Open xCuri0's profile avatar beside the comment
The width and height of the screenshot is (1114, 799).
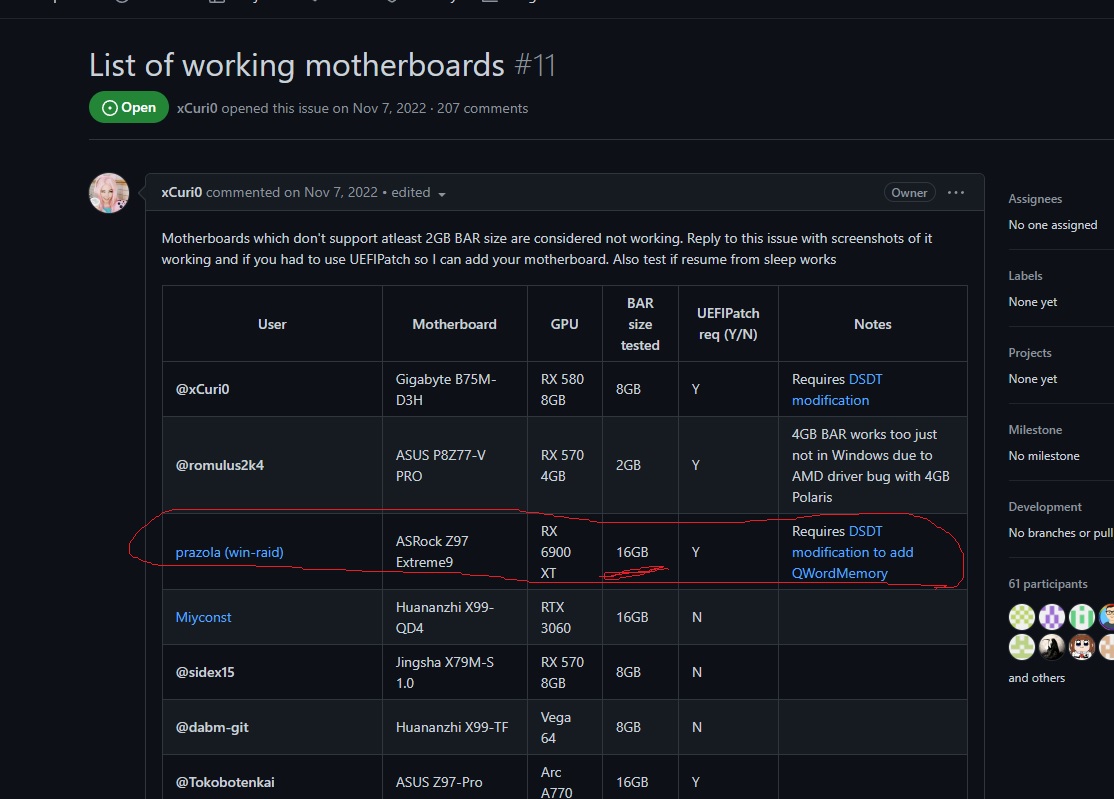click(109, 192)
